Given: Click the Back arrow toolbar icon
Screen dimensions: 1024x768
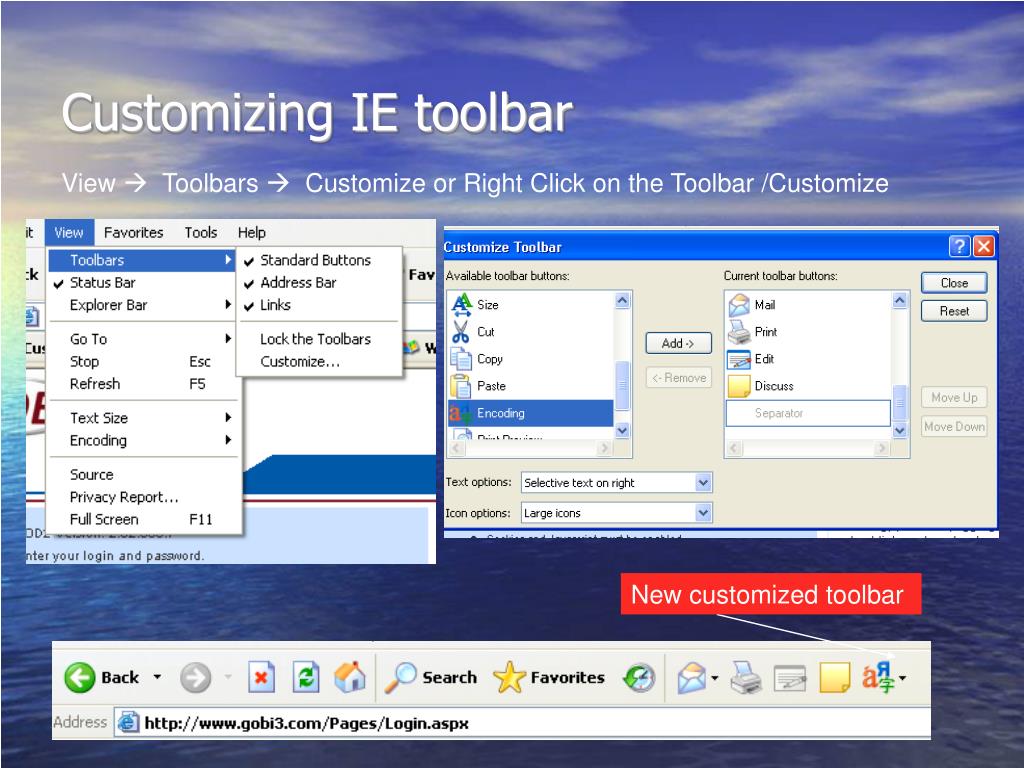Looking at the screenshot, I should coord(80,678).
